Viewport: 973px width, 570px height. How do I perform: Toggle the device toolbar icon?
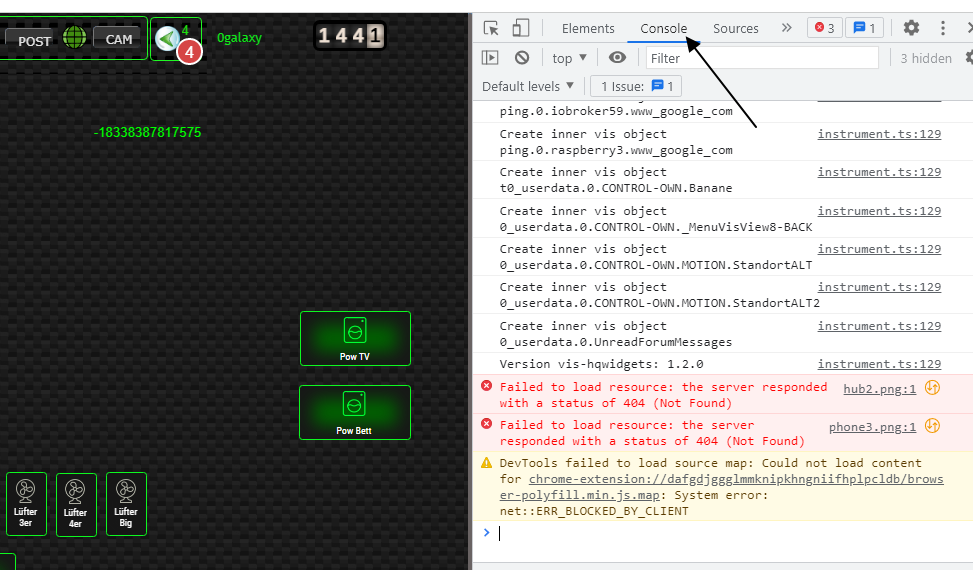point(521,28)
